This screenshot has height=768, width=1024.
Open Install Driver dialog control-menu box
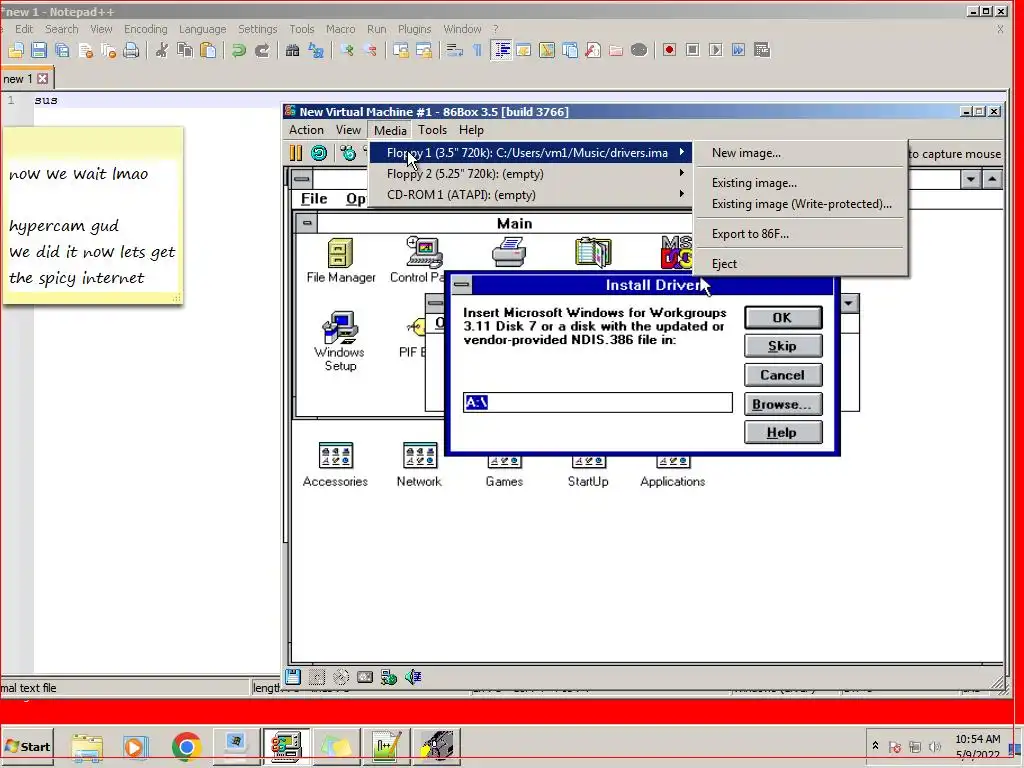tap(462, 285)
